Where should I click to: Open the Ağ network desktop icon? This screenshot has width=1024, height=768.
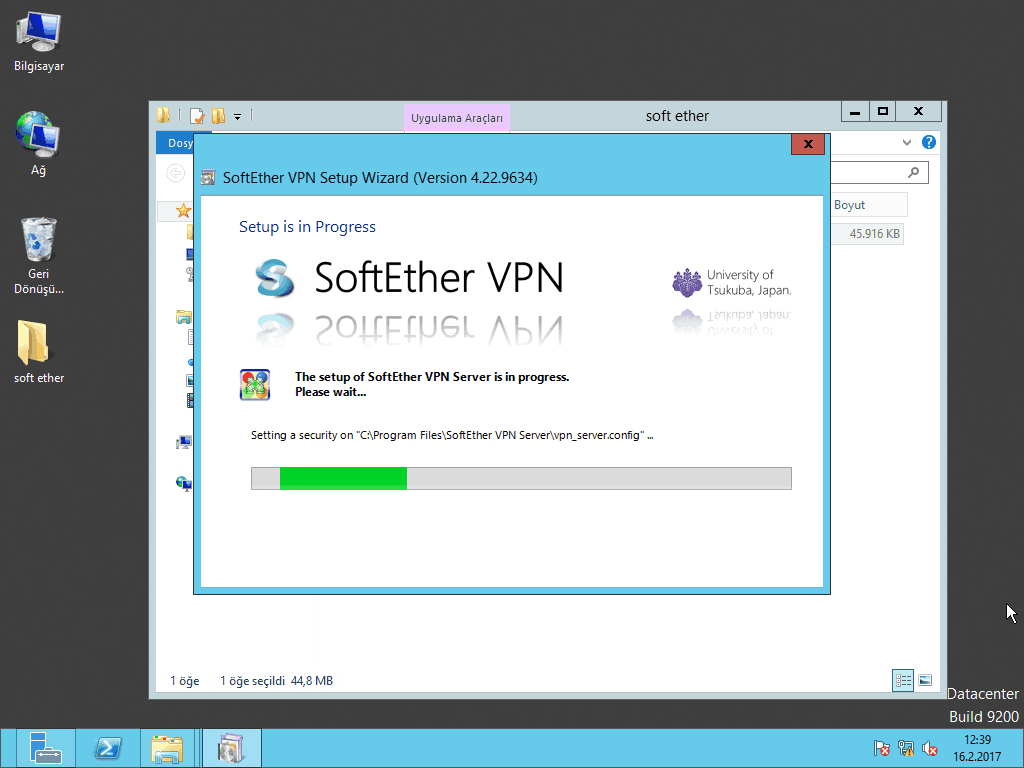pos(39,145)
